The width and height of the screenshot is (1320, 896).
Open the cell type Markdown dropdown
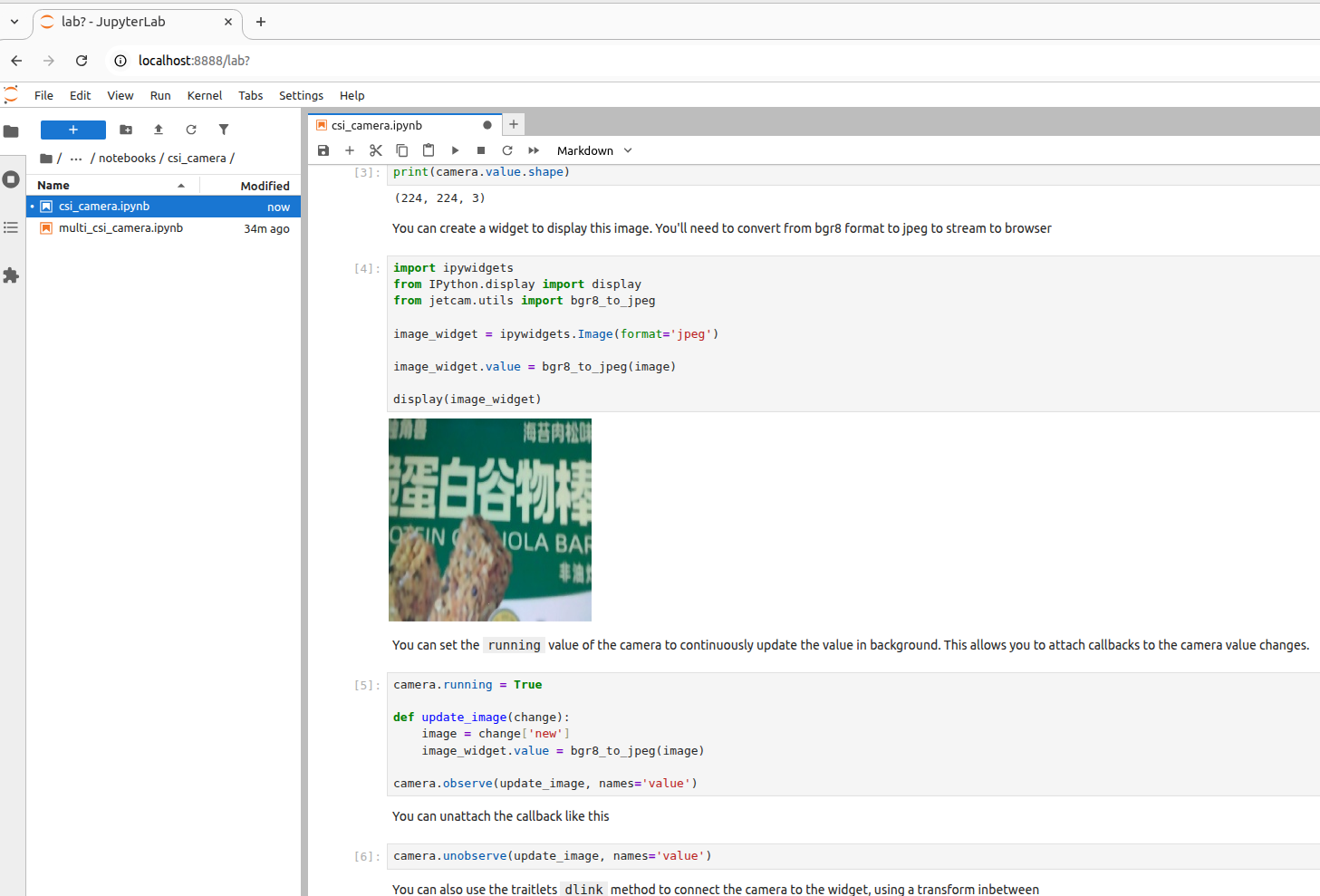pos(594,150)
